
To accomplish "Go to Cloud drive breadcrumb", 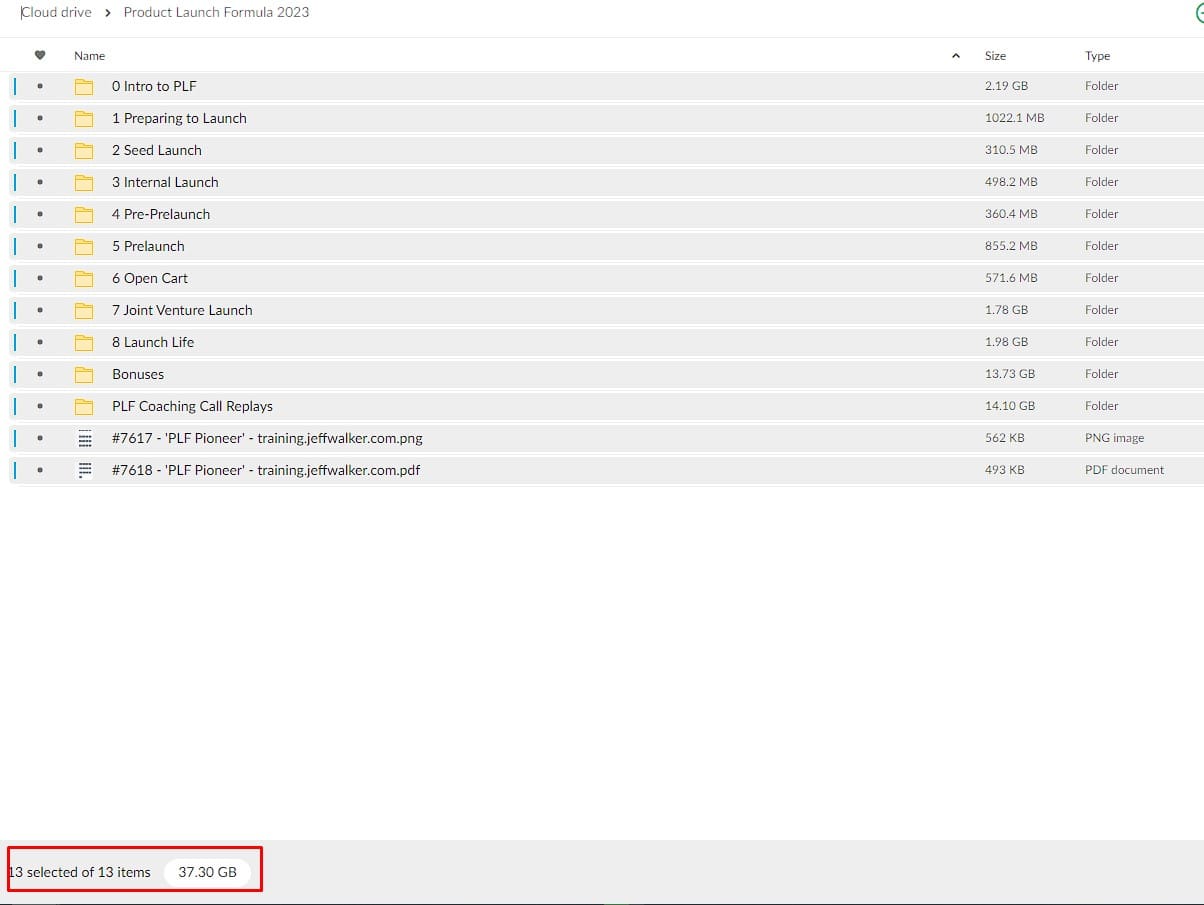I will click(x=56, y=12).
